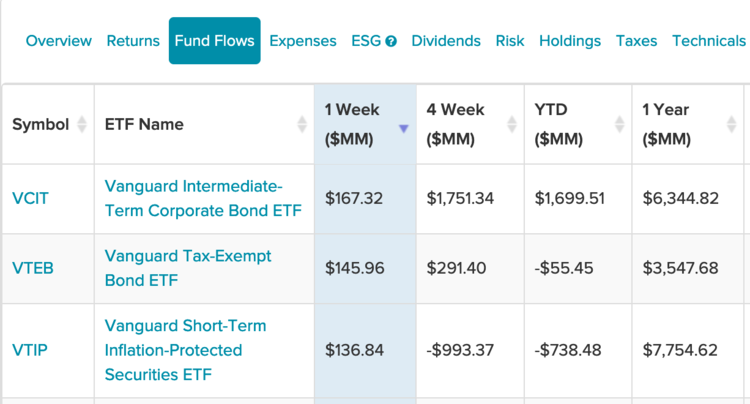Open the Taxes tab
Screen dimensions: 750x404
637,41
